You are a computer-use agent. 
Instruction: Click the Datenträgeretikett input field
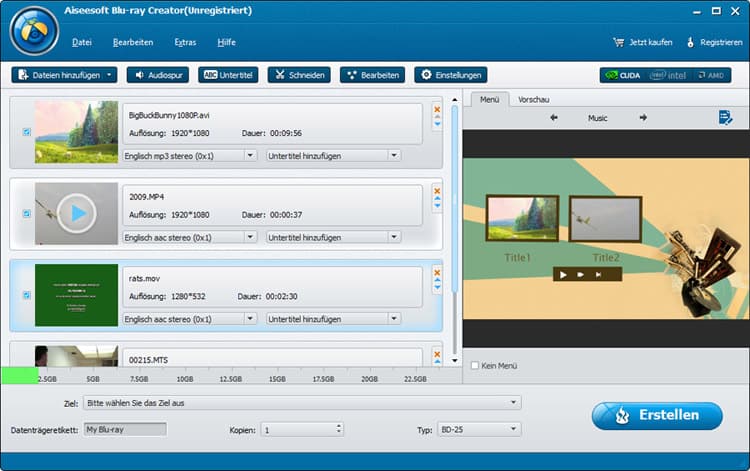(x=125, y=429)
